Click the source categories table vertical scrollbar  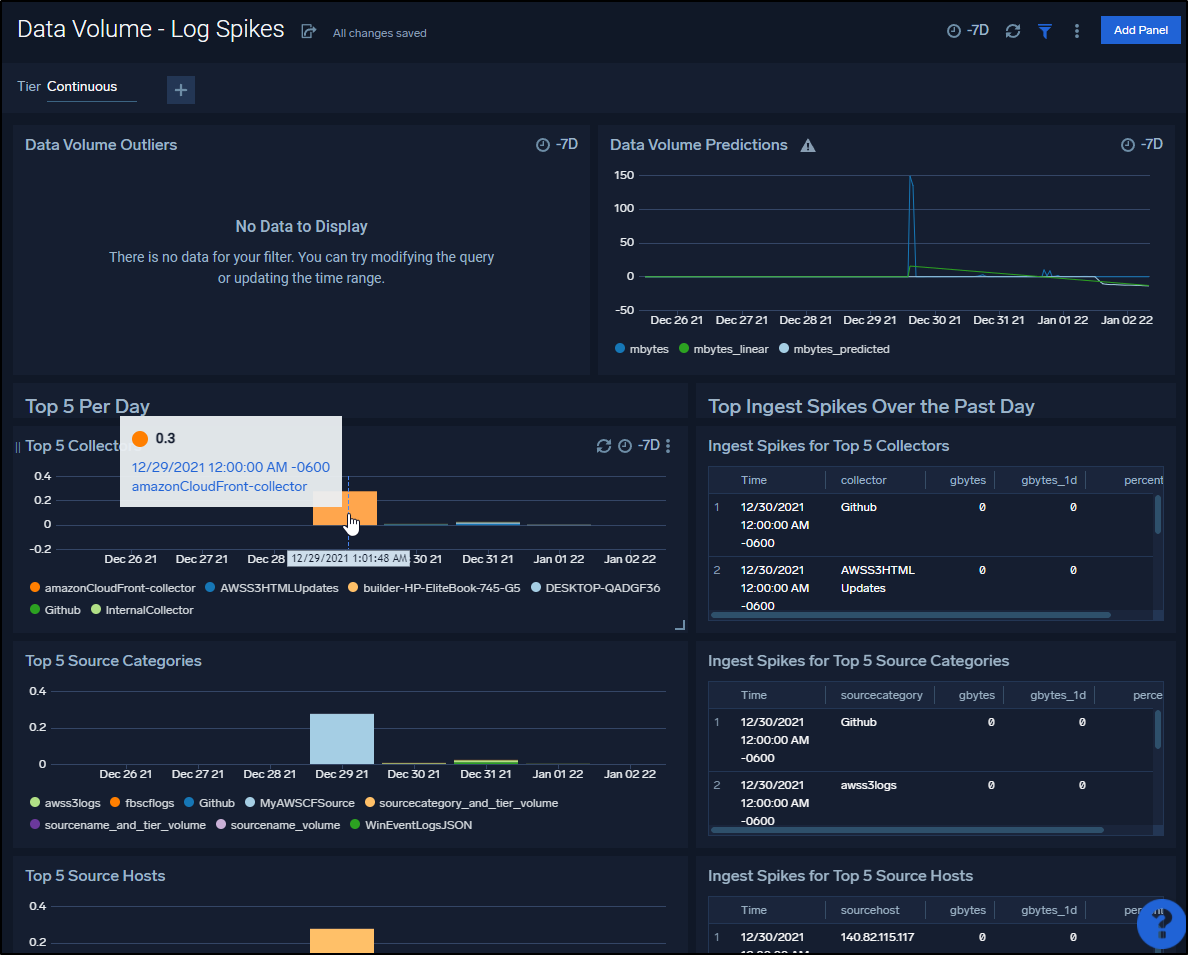[x=1158, y=730]
